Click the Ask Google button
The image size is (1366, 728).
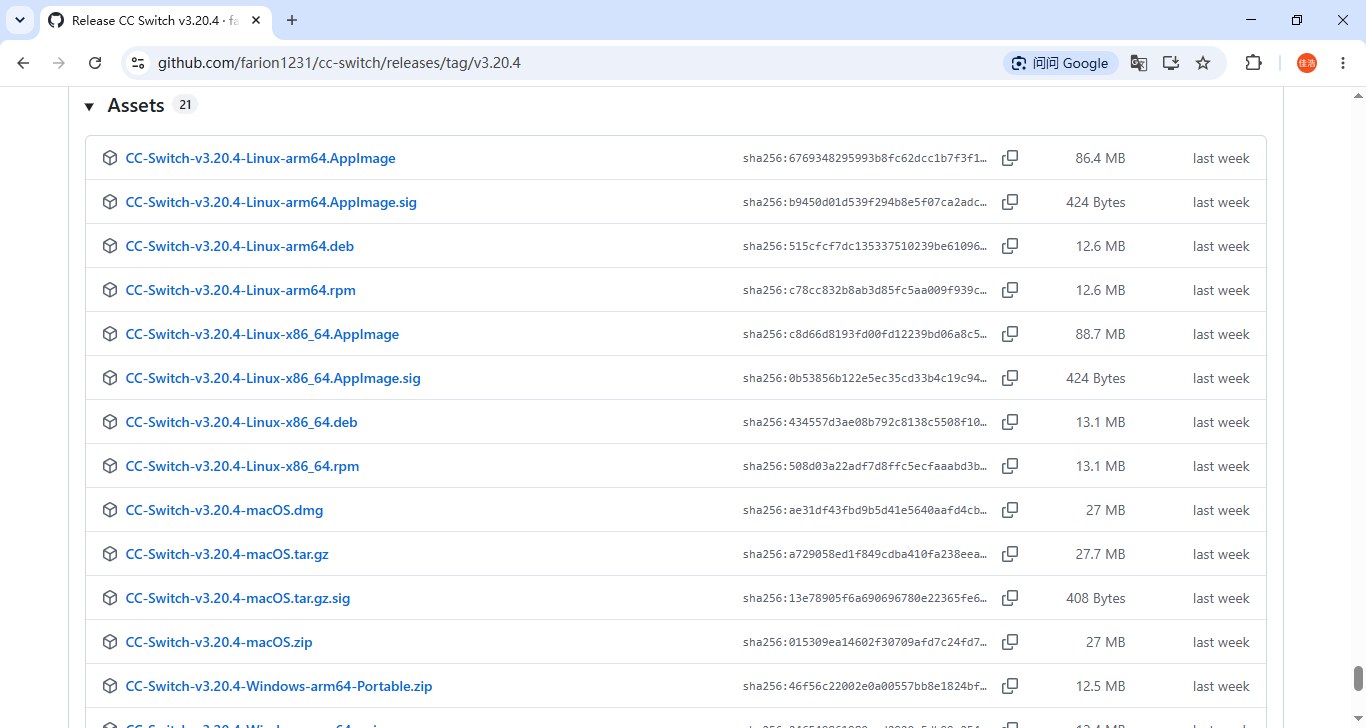[x=1061, y=63]
